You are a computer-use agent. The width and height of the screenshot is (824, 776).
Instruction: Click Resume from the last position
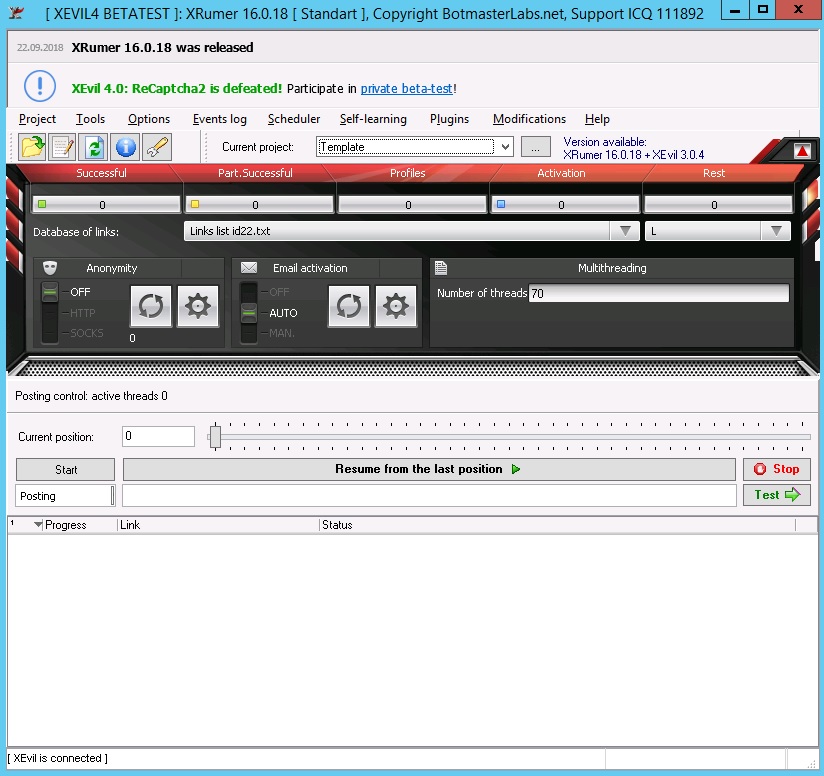click(429, 469)
